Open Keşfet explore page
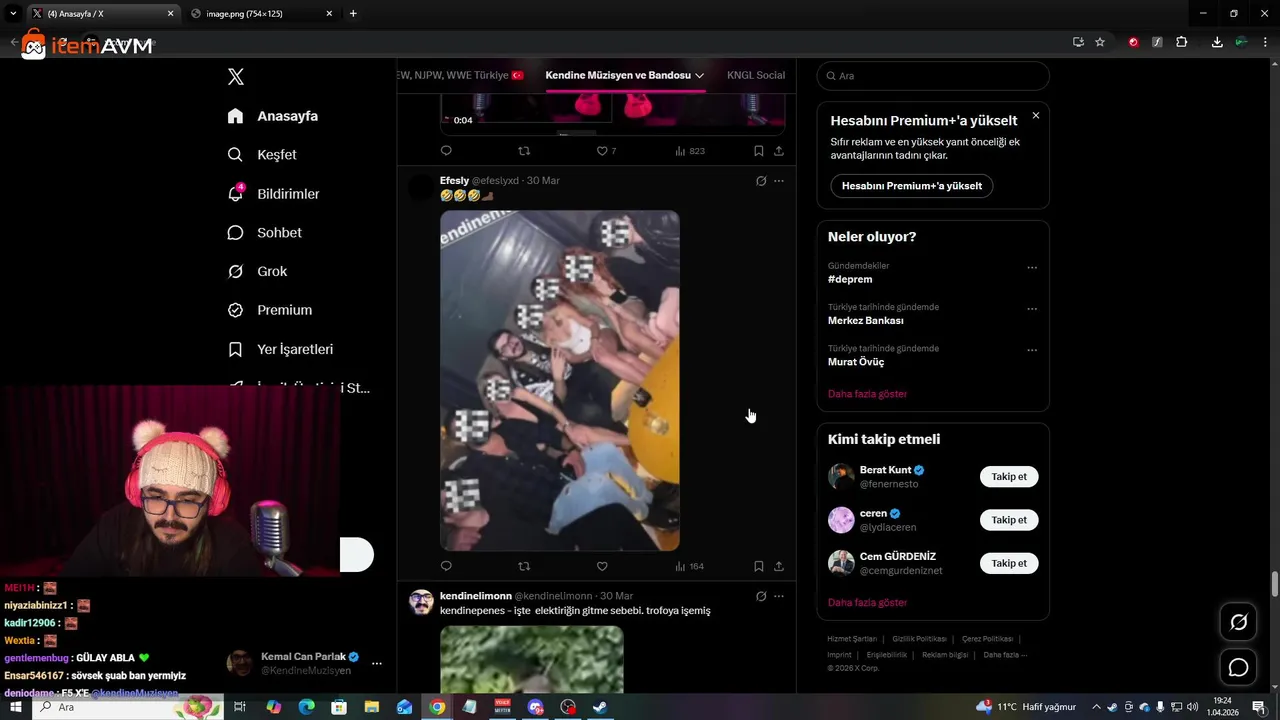 point(262,155)
